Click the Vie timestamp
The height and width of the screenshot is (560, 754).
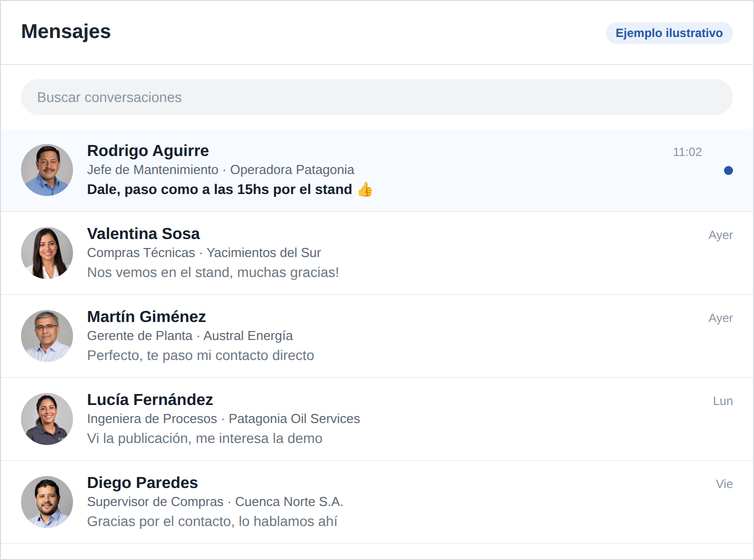tap(724, 484)
